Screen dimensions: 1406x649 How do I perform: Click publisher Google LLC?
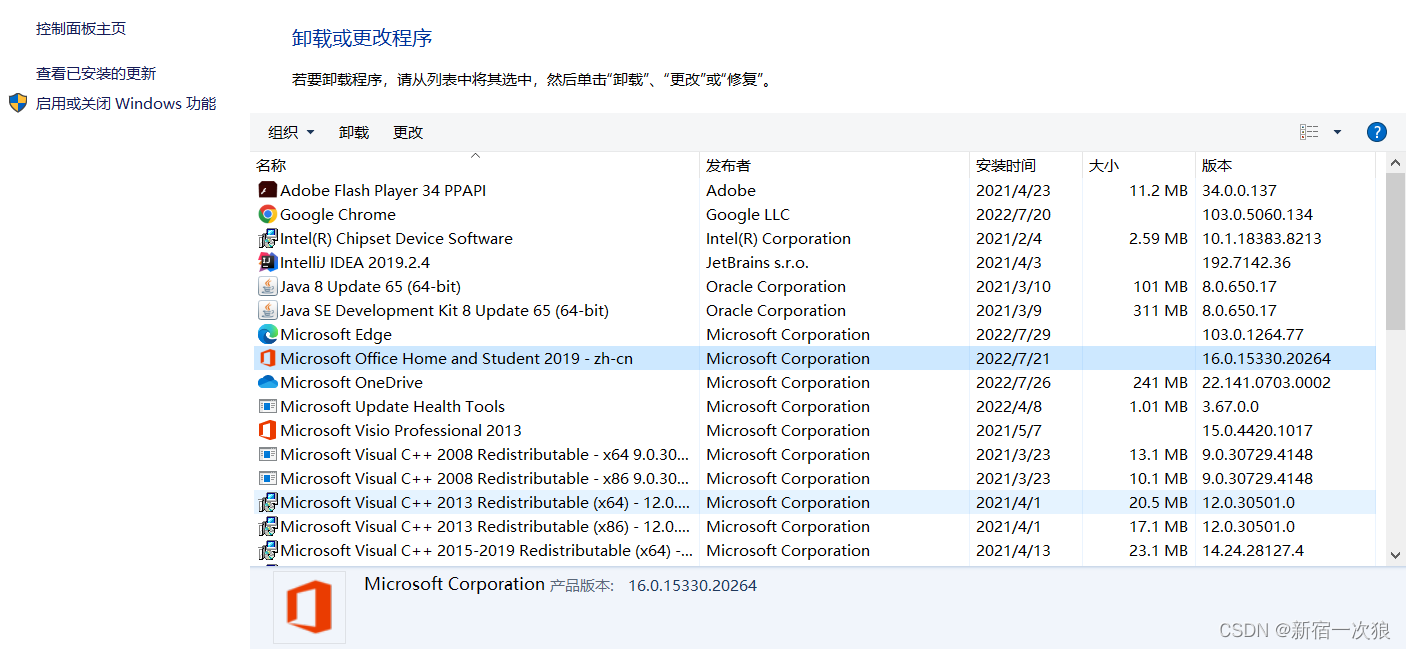point(748,214)
